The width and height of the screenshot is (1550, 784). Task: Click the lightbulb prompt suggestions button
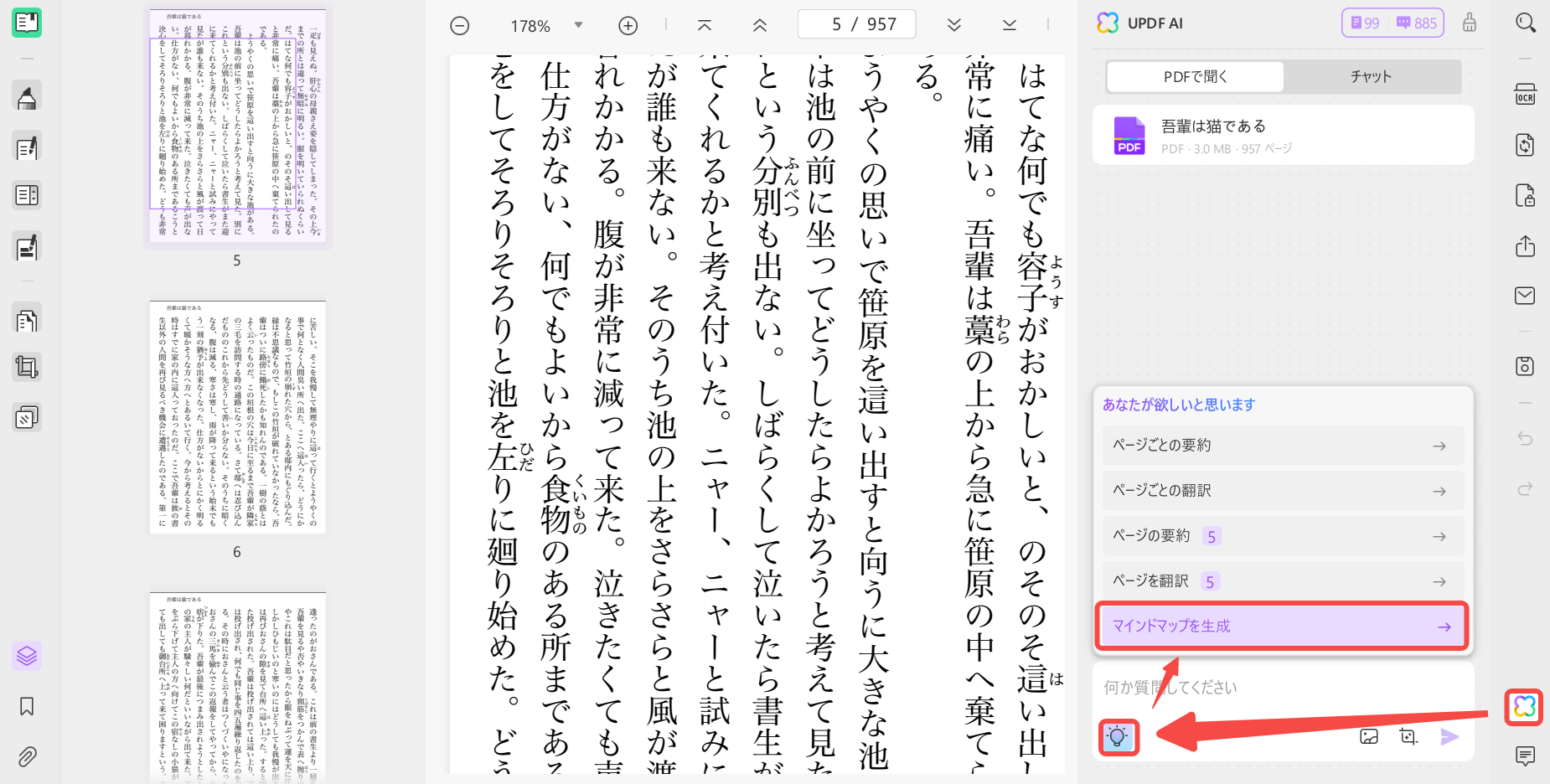click(x=1118, y=737)
